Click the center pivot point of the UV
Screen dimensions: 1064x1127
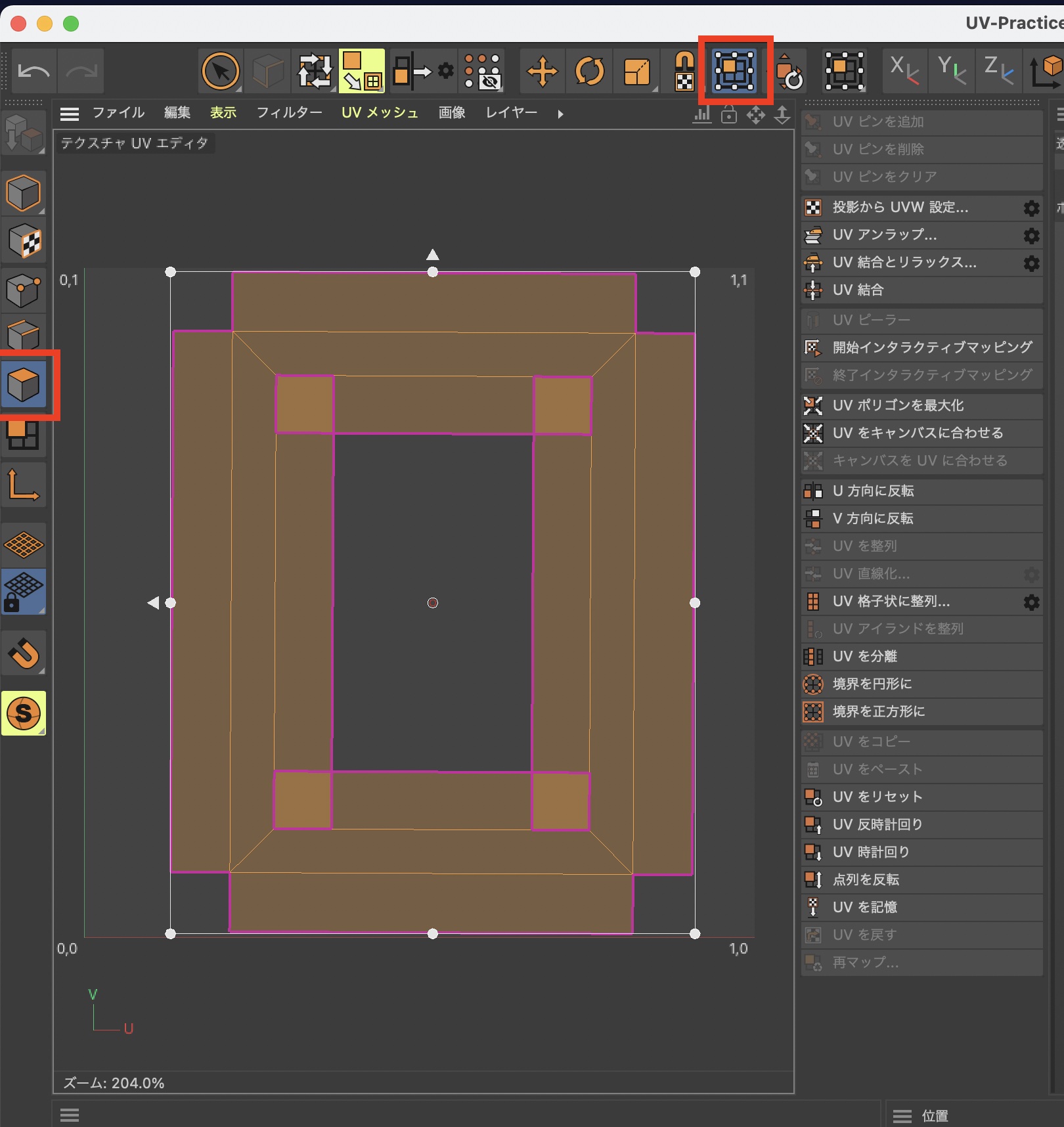coord(433,603)
